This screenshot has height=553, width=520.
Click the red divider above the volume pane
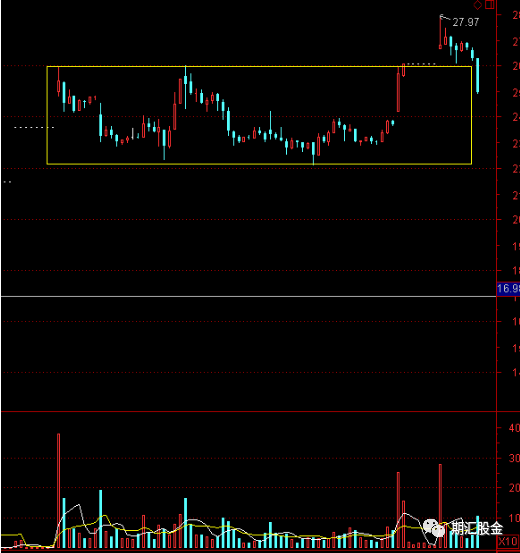(248, 411)
